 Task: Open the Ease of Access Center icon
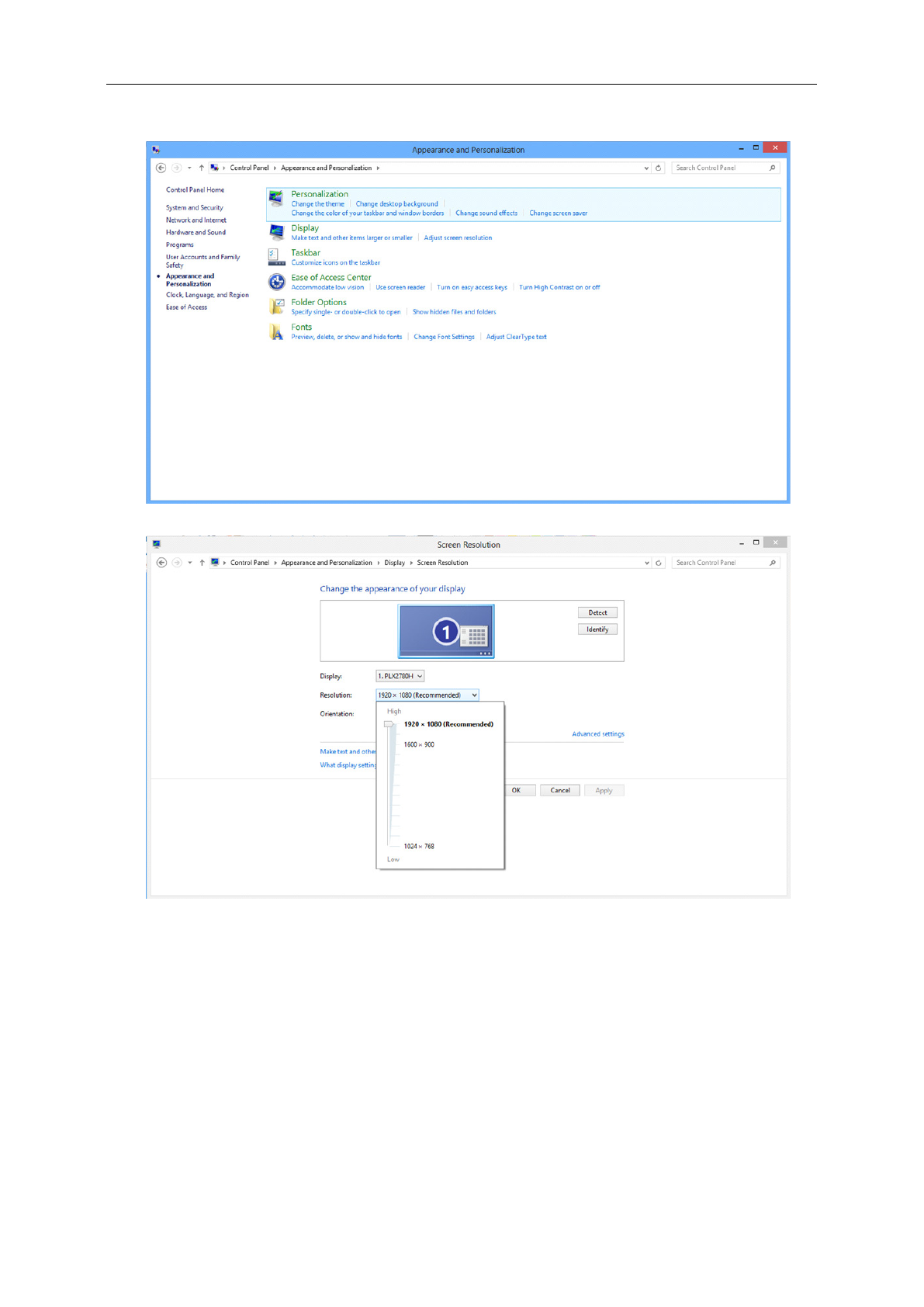click(x=276, y=282)
